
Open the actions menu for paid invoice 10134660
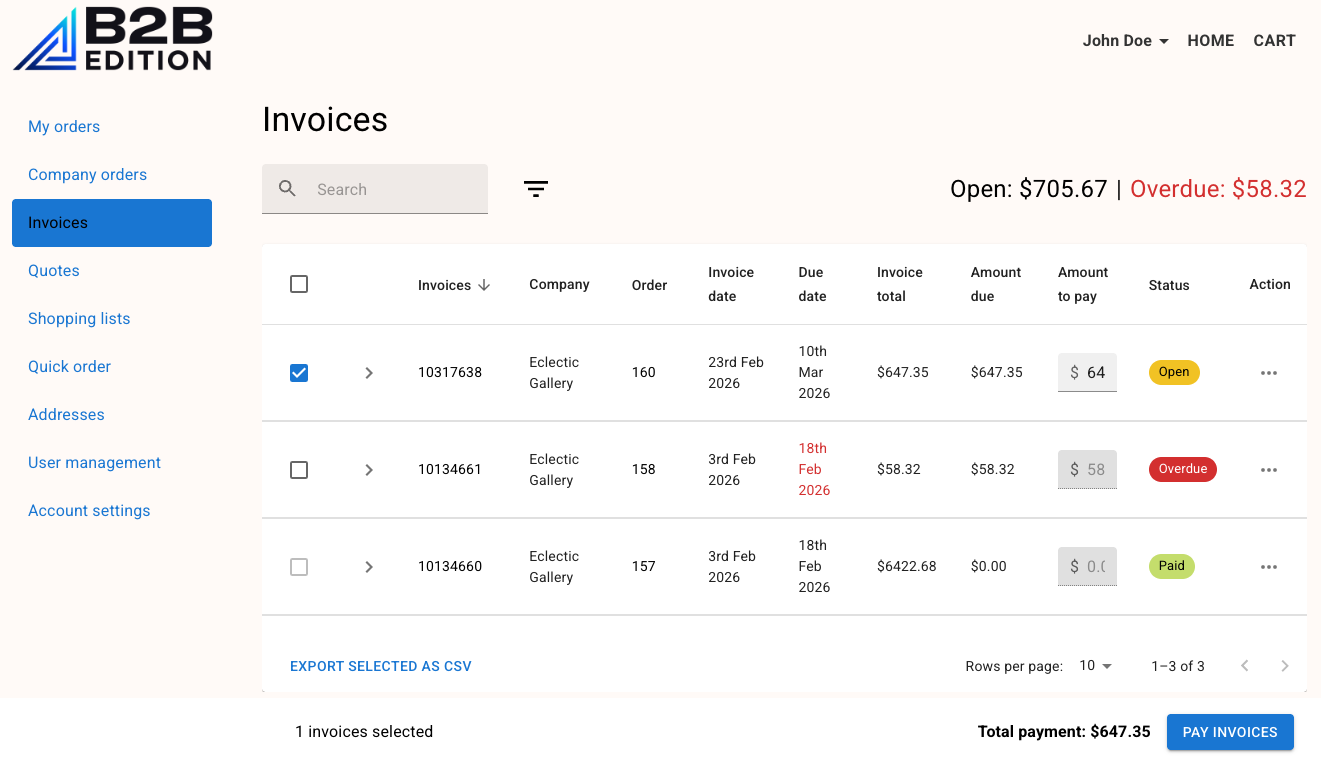[1269, 566]
